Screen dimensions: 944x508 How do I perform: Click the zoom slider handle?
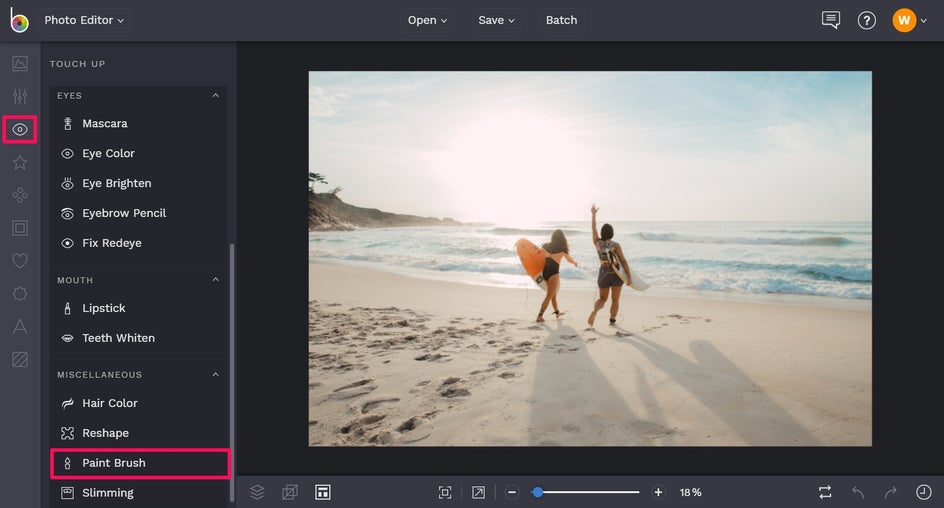(x=538, y=492)
